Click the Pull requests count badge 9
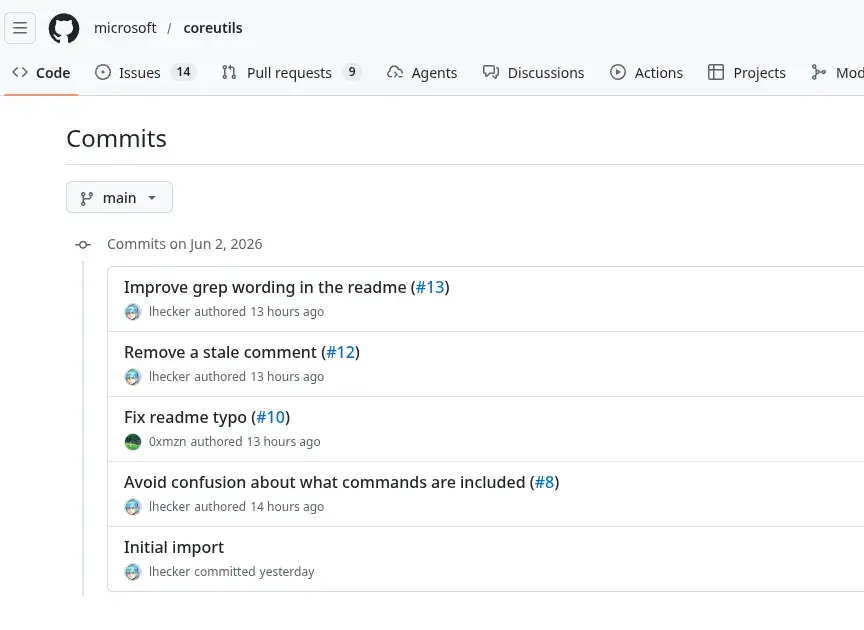864x630 pixels. [x=352, y=72]
